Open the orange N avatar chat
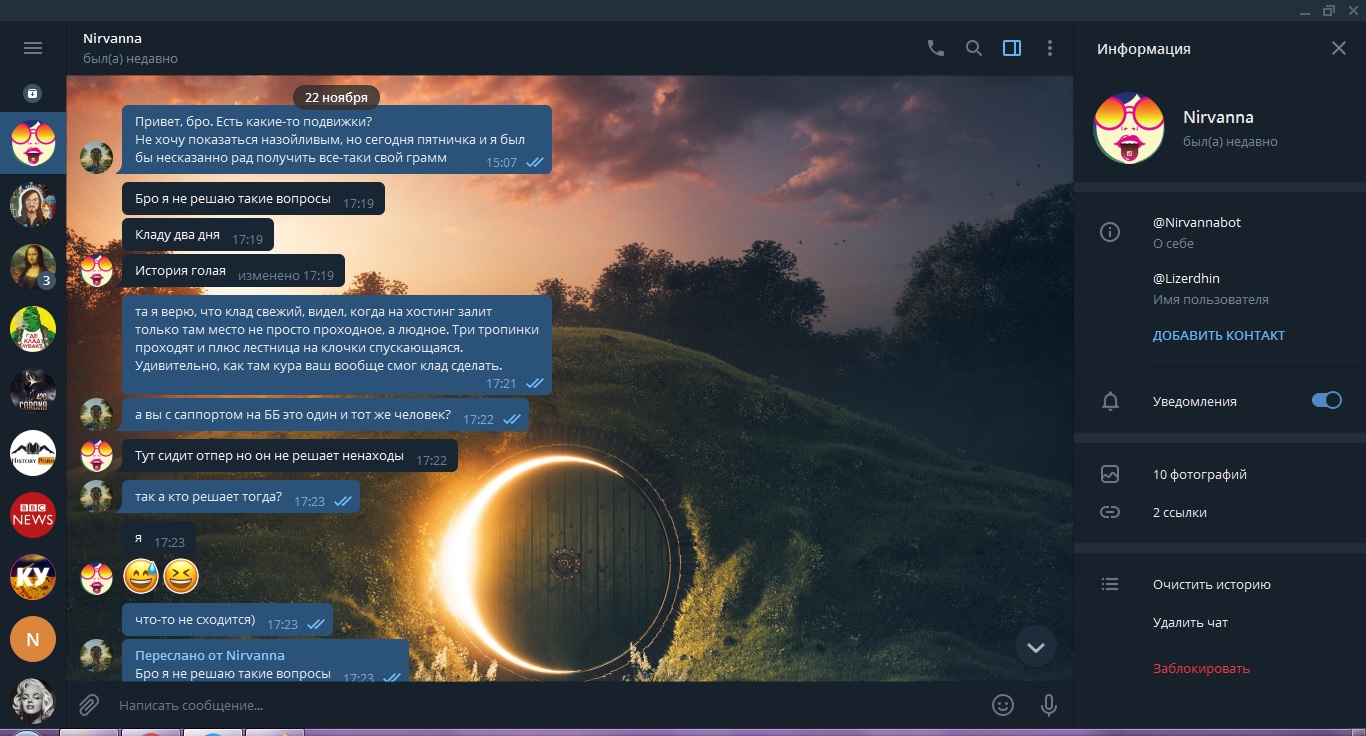Image resolution: width=1366 pixels, height=736 pixels. (x=33, y=640)
